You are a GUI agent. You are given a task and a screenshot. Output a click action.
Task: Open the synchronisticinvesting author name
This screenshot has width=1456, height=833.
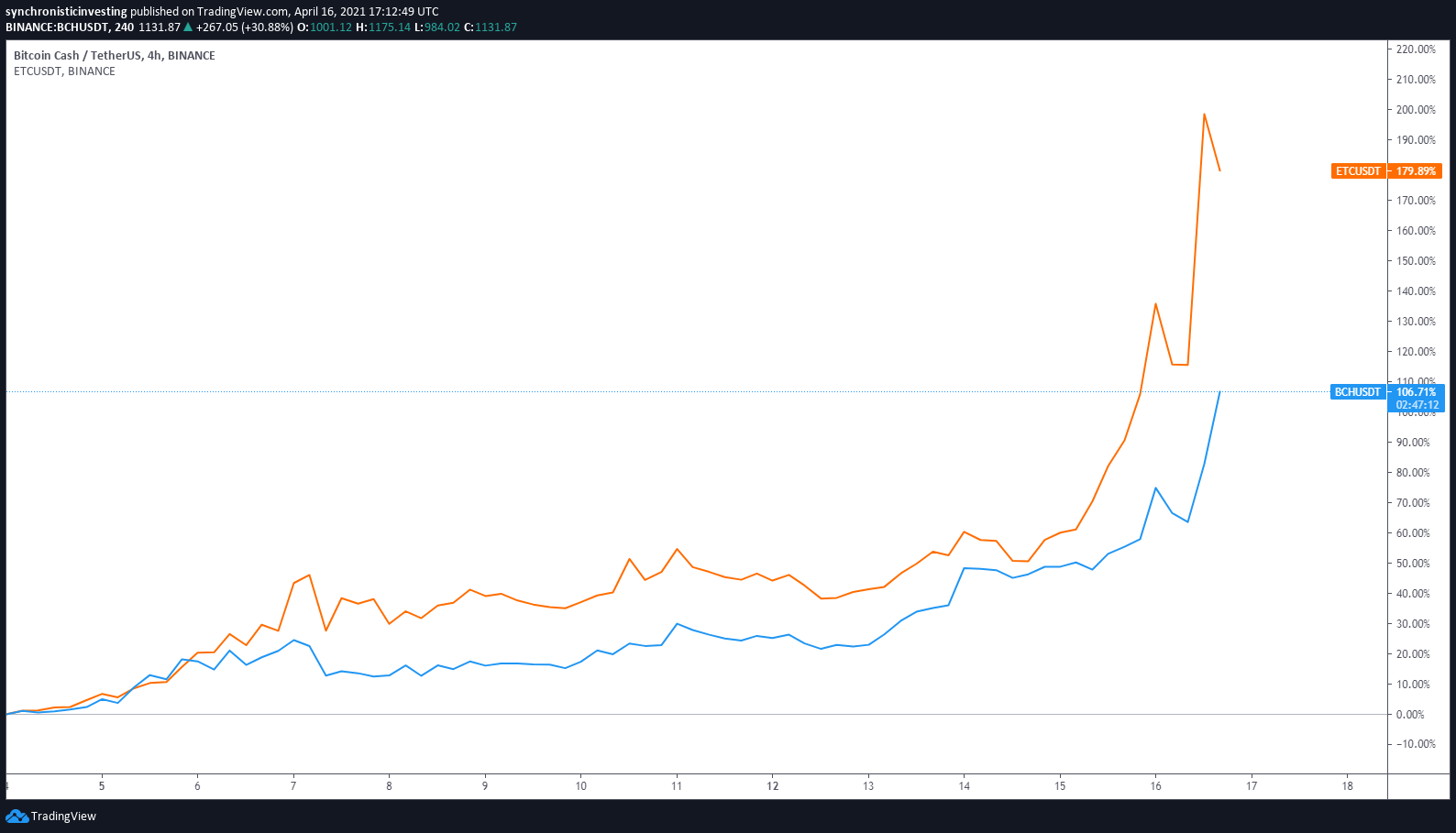point(66,12)
